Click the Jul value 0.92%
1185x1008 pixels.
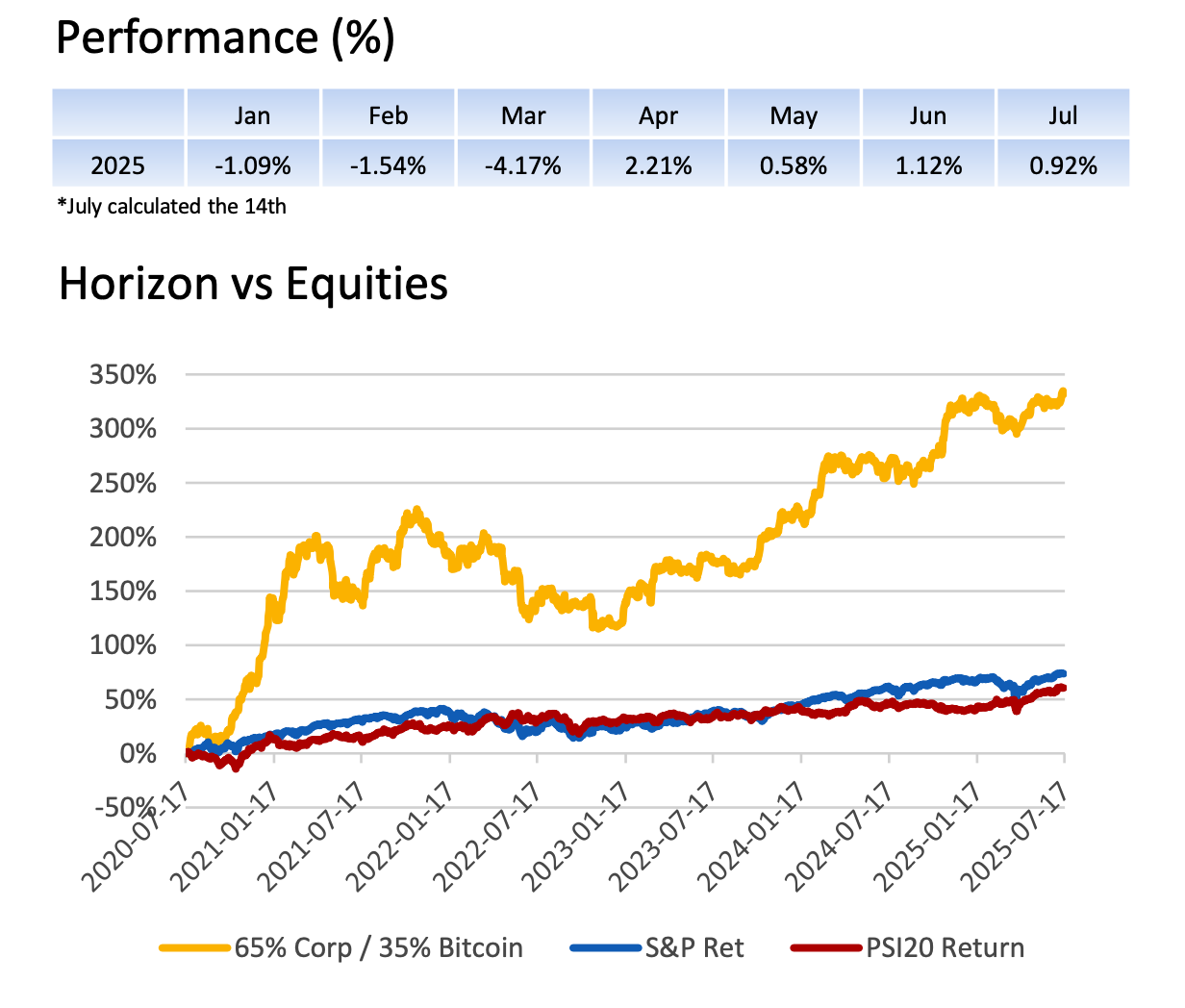point(1063,165)
